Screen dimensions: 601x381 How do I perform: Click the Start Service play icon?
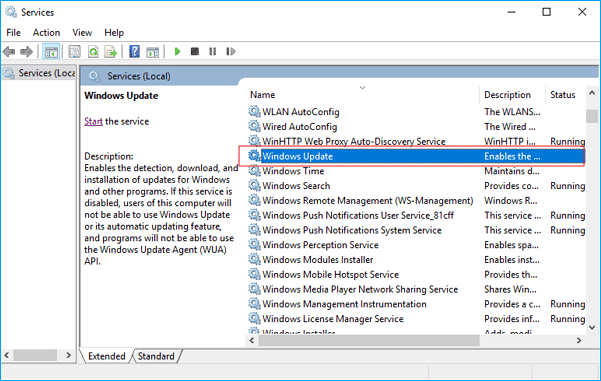click(x=177, y=51)
